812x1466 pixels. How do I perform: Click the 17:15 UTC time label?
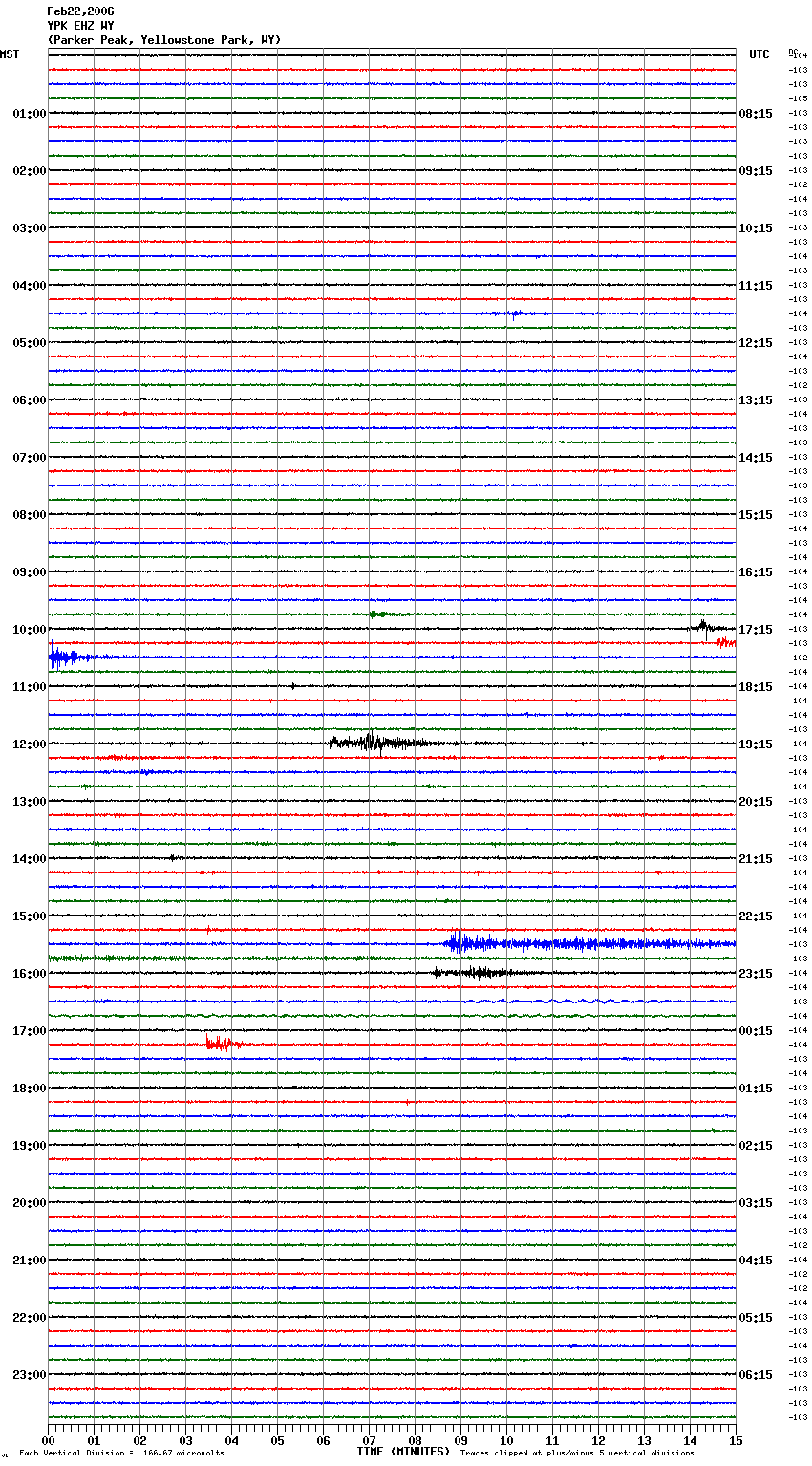[756, 630]
